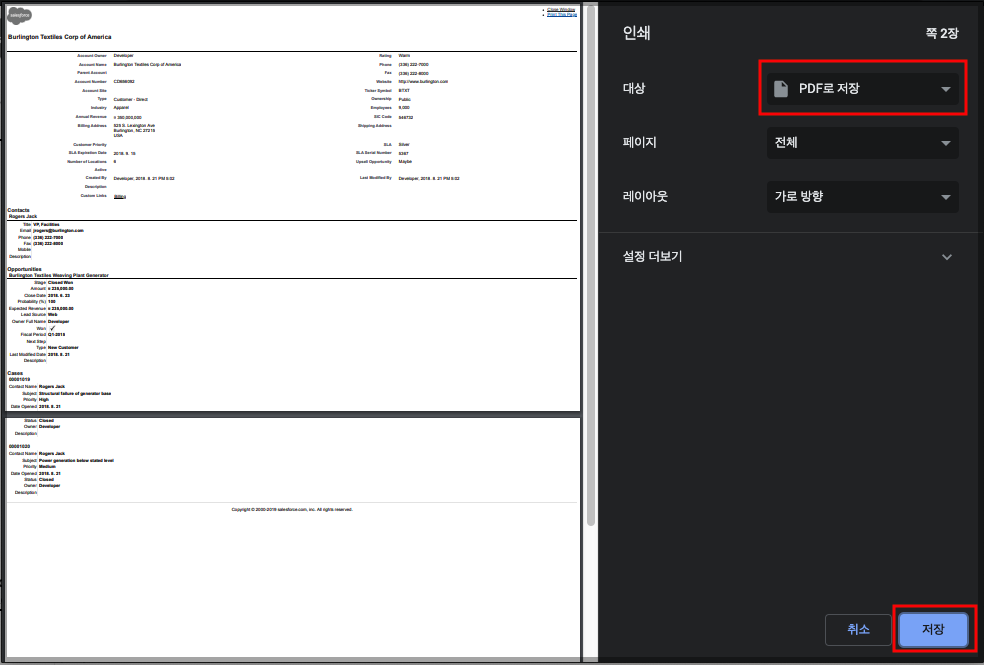The height and width of the screenshot is (665, 984).
Task: Click the Cases section heading
Action: pyautogui.click(x=15, y=373)
